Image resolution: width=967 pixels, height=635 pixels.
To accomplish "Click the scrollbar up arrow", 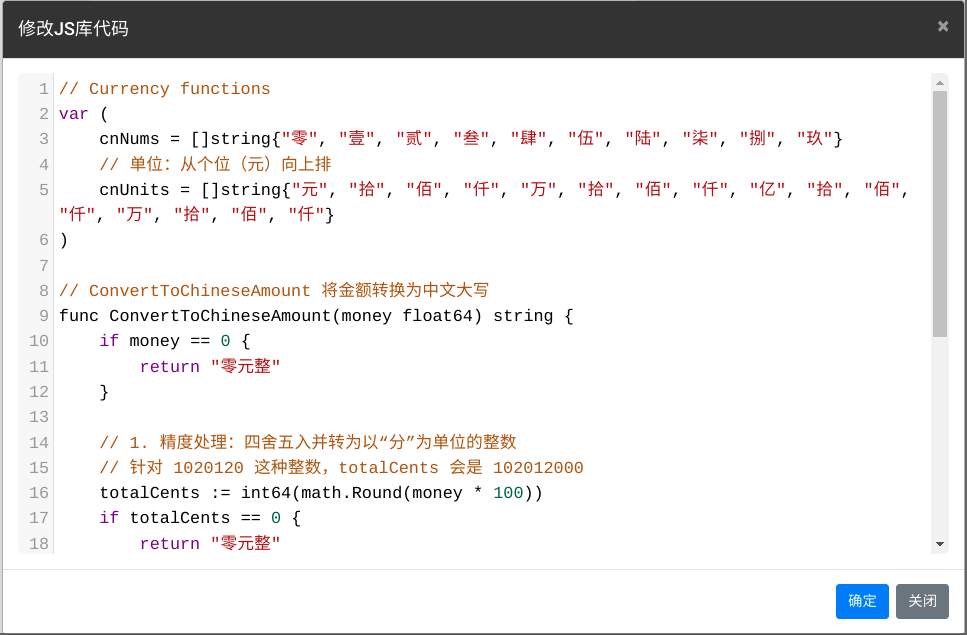I will pyautogui.click(x=939, y=82).
